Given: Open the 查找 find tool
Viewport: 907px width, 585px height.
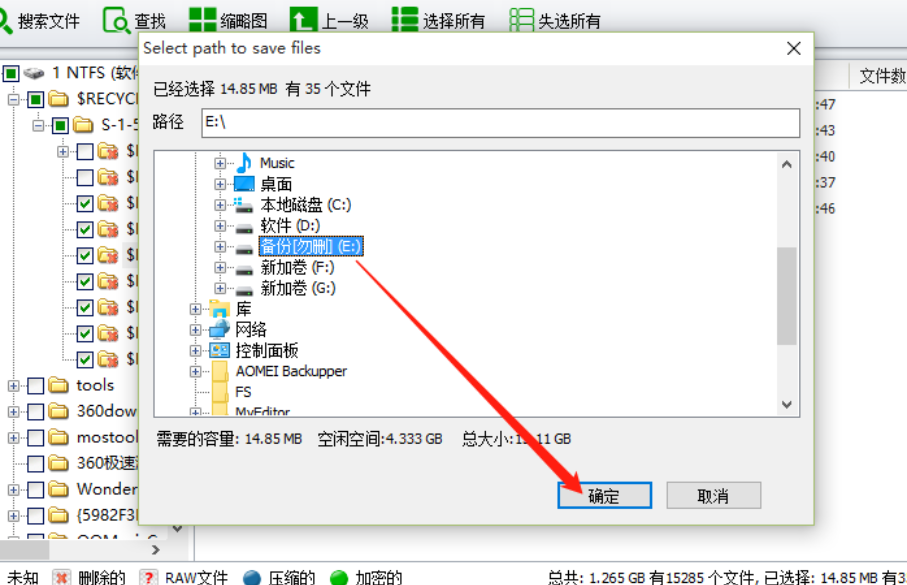Looking at the screenshot, I should (116, 20).
